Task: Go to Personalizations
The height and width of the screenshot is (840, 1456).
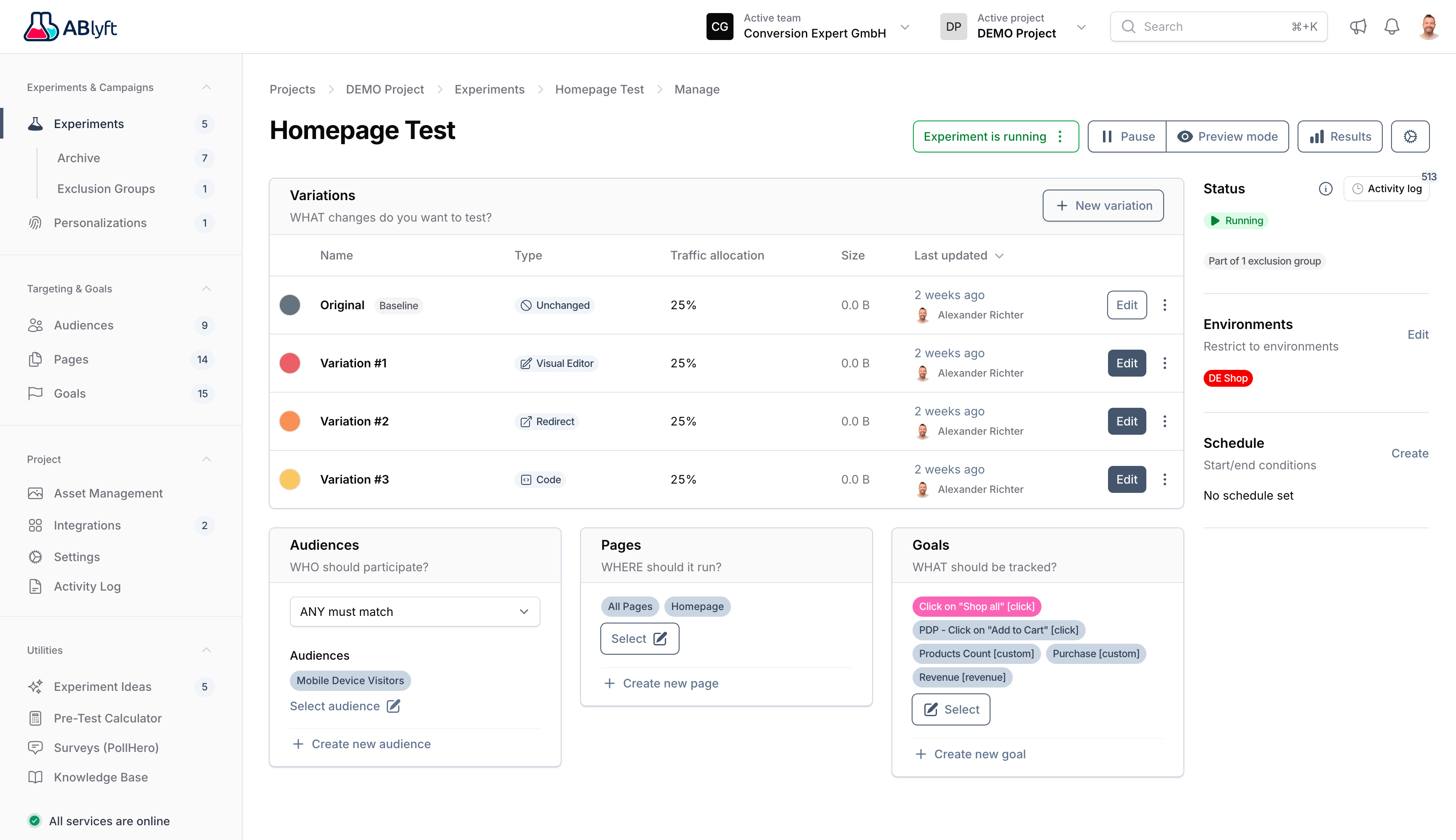Action: (x=100, y=223)
